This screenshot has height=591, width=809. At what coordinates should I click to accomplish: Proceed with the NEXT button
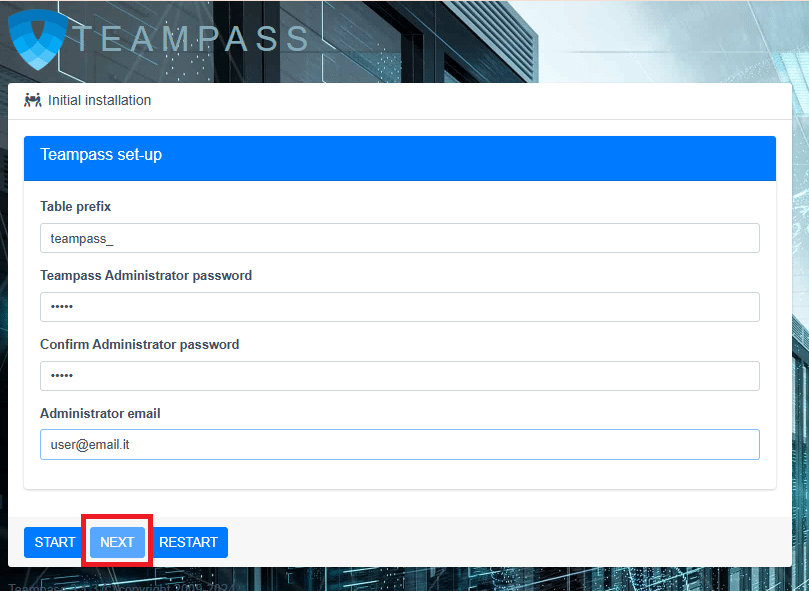(x=117, y=542)
